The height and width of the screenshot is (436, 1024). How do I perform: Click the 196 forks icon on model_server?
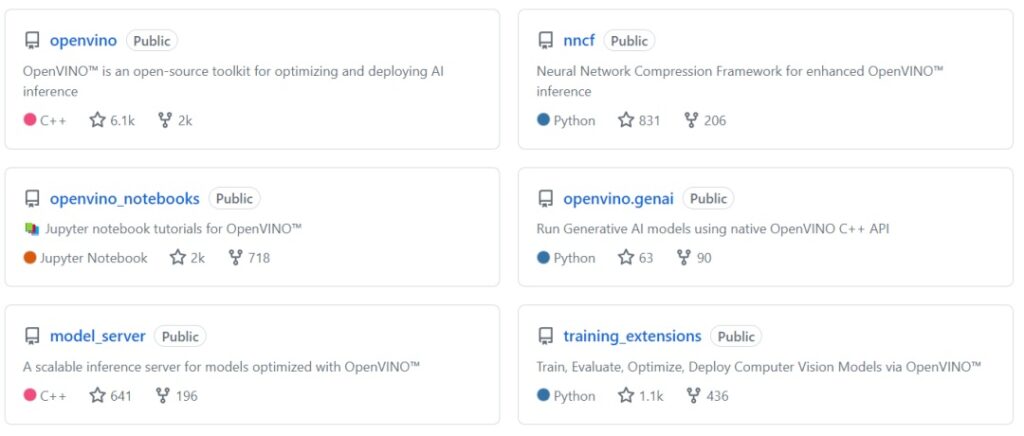coord(163,396)
